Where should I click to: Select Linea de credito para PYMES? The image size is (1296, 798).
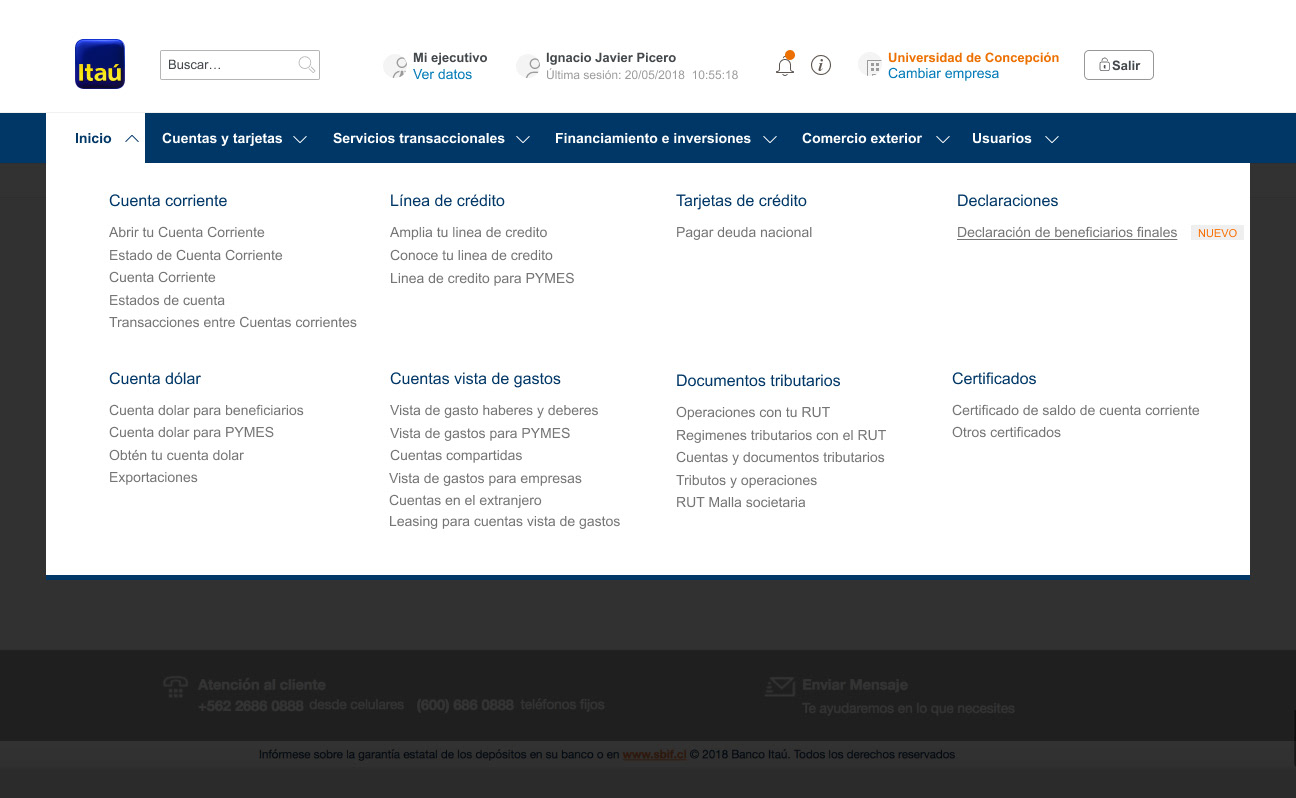coord(482,278)
